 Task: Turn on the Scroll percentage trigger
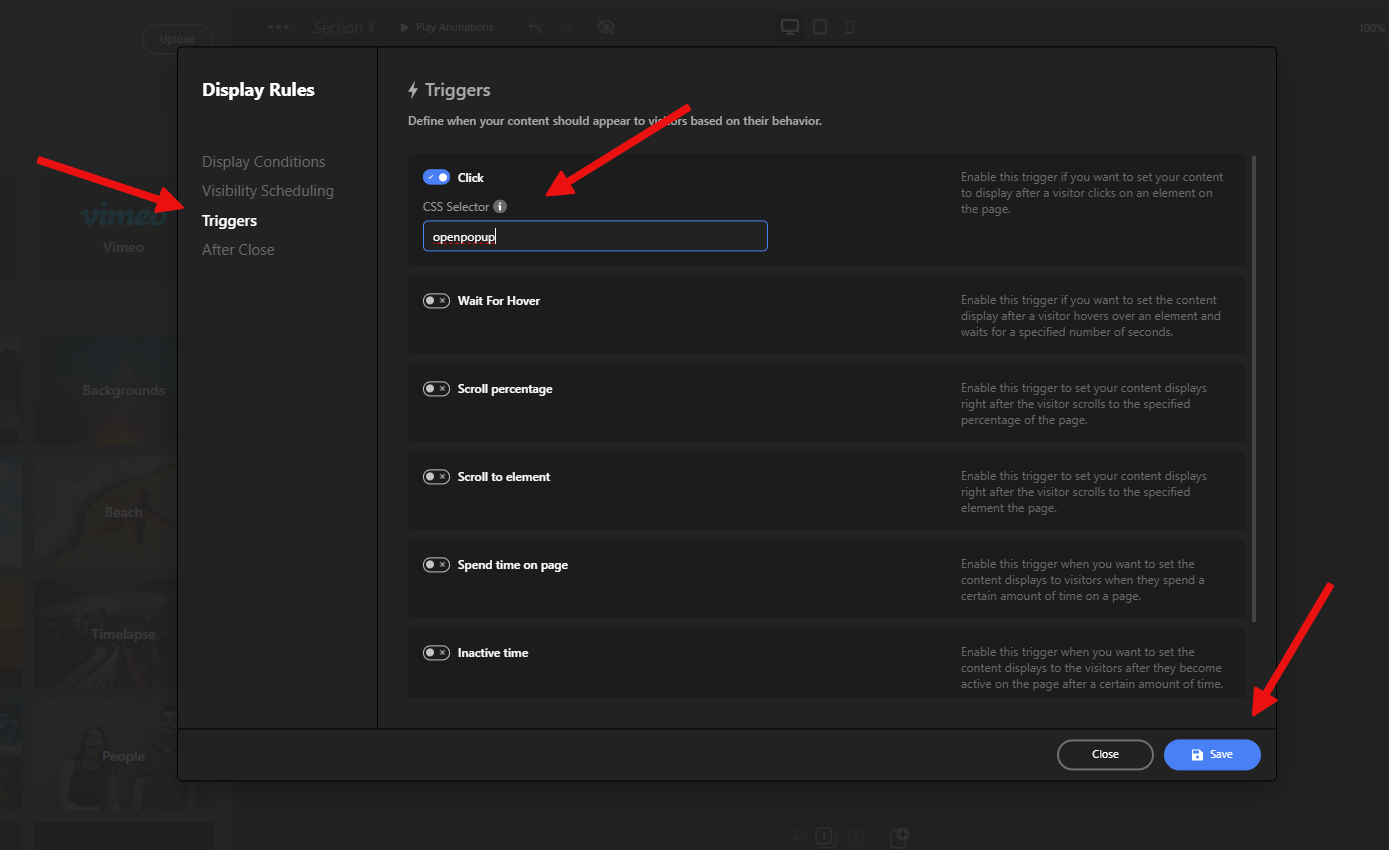436,388
